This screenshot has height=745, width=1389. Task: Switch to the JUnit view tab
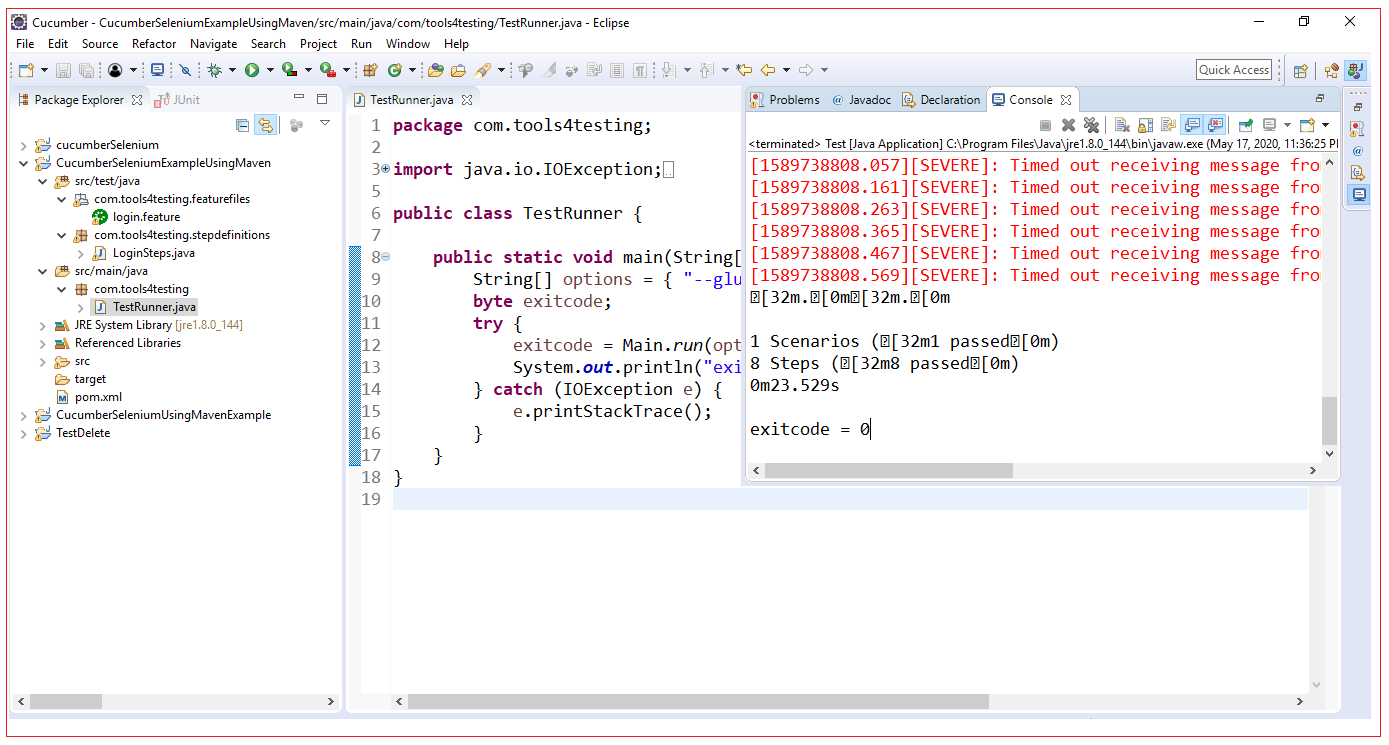177,100
